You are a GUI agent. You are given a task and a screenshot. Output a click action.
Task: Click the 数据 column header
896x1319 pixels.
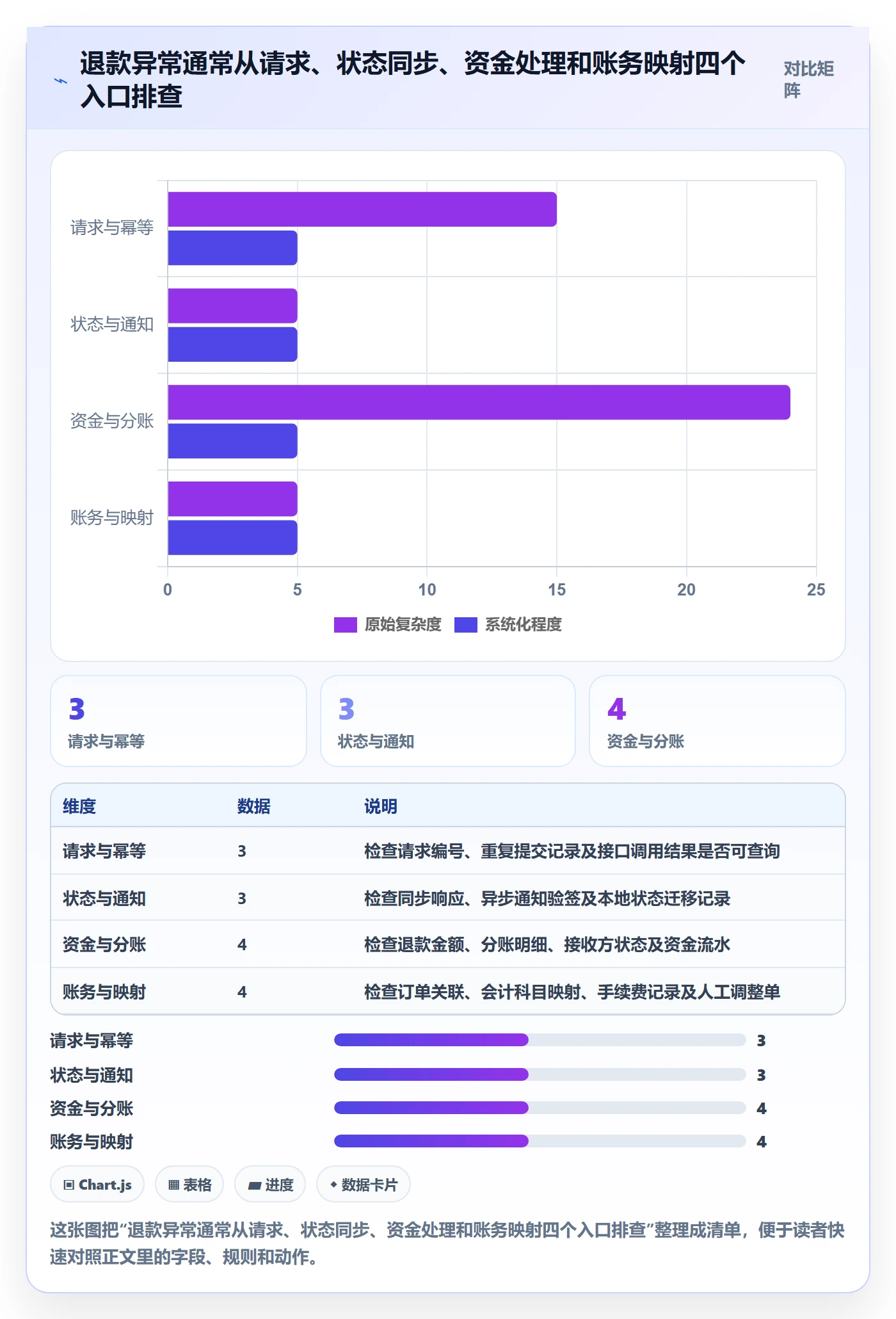pyautogui.click(x=254, y=806)
